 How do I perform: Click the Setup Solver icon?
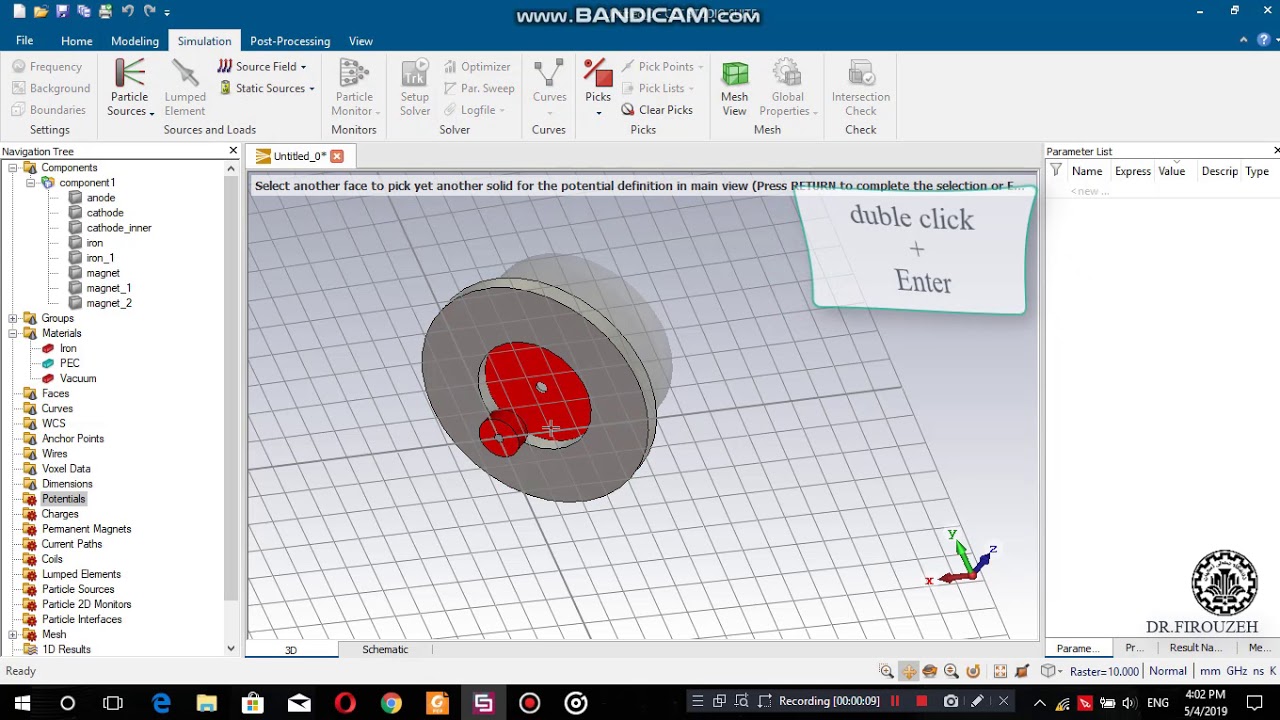coord(415,88)
